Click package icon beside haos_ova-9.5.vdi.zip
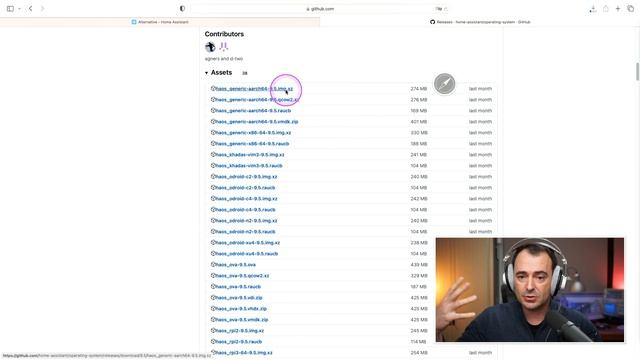This screenshot has width=640, height=360. pyautogui.click(x=213, y=298)
